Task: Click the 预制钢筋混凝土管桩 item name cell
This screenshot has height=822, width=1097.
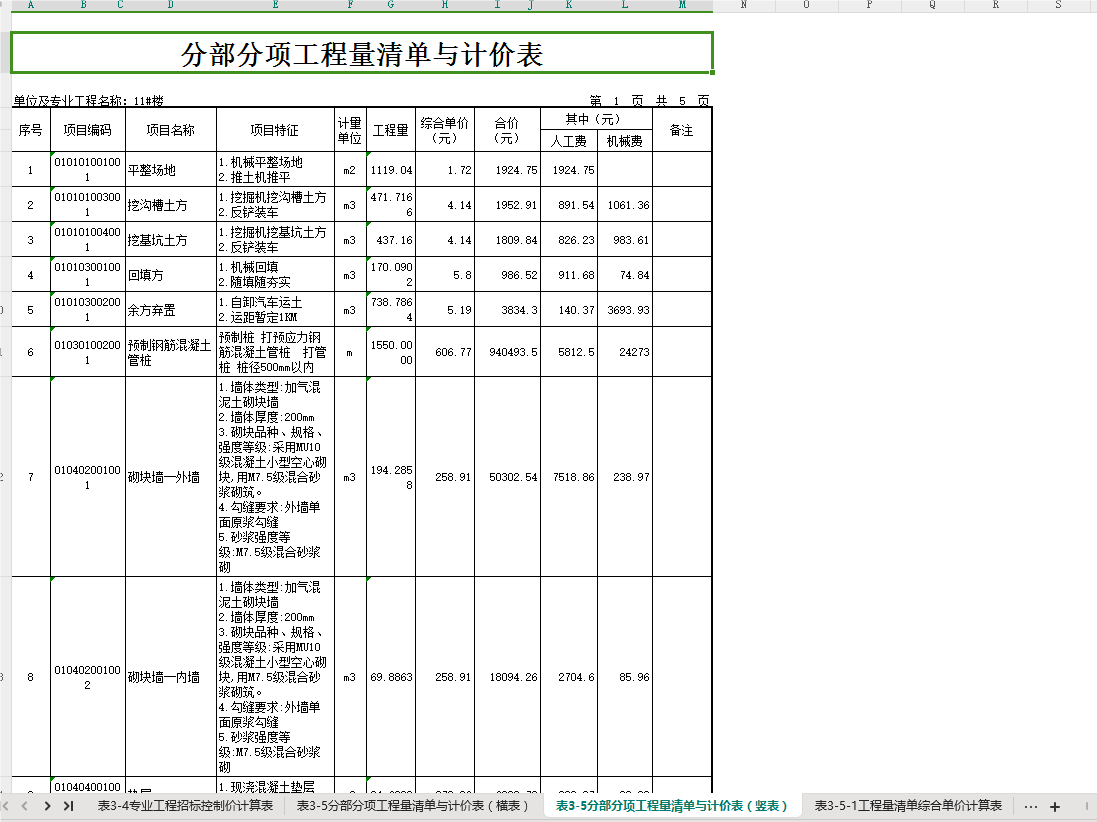Action: [x=171, y=352]
